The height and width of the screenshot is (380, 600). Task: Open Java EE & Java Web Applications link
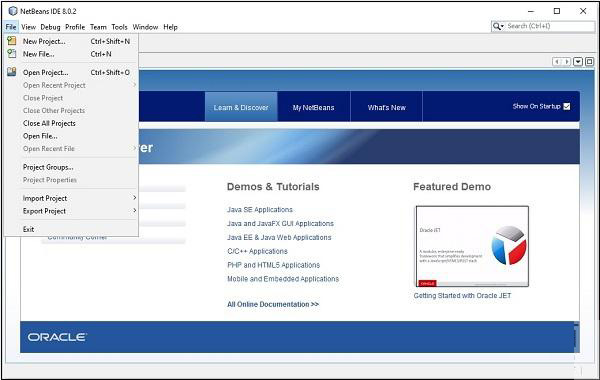pos(279,237)
